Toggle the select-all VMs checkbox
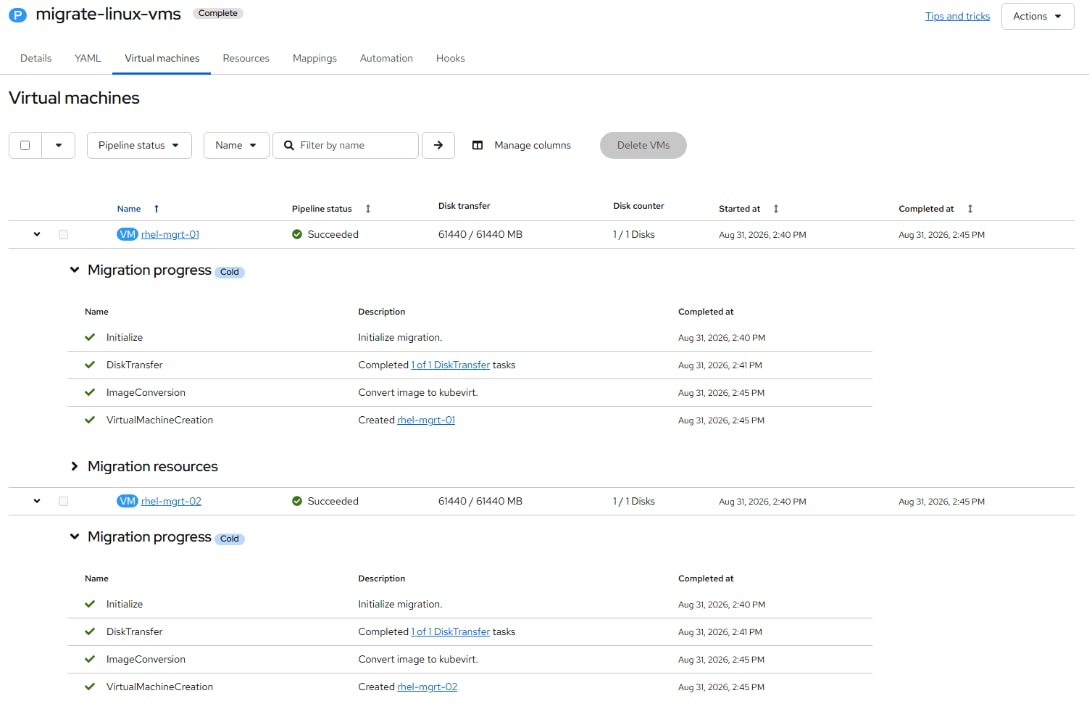 click(x=25, y=146)
